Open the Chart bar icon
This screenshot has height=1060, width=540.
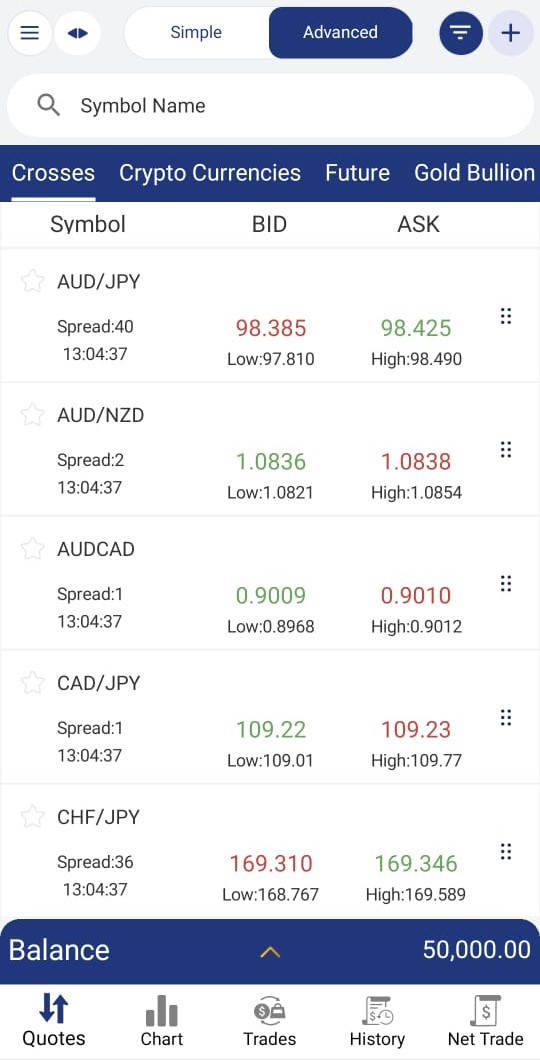tap(162, 1010)
